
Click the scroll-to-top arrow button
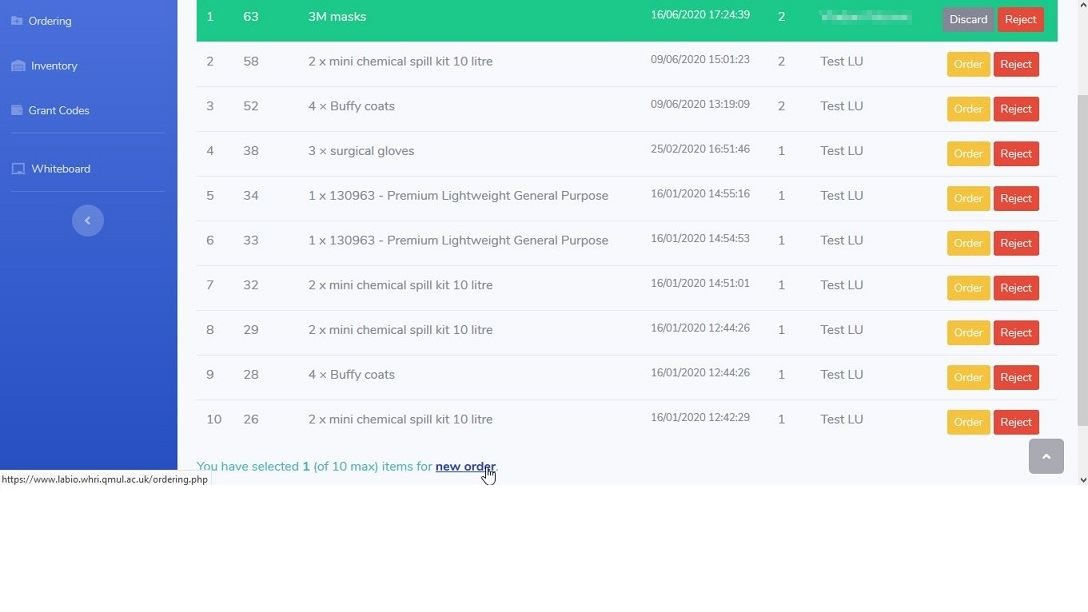click(x=1046, y=456)
